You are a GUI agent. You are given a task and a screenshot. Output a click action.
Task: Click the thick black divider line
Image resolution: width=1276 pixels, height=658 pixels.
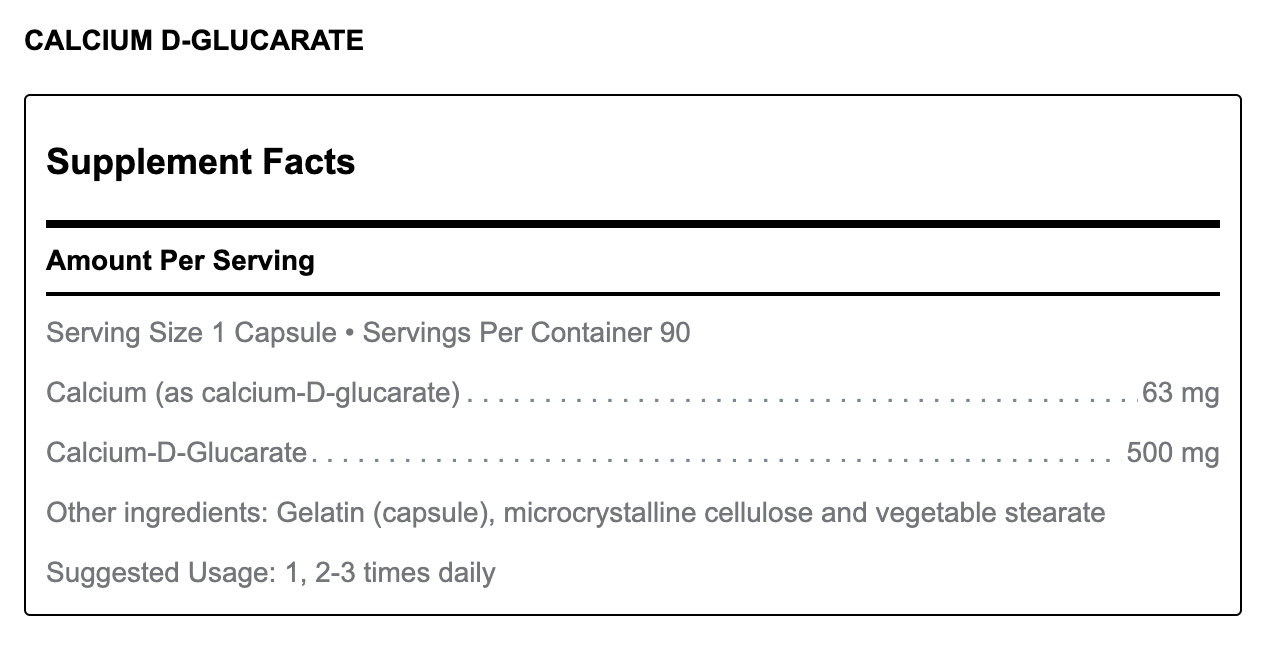(632, 224)
